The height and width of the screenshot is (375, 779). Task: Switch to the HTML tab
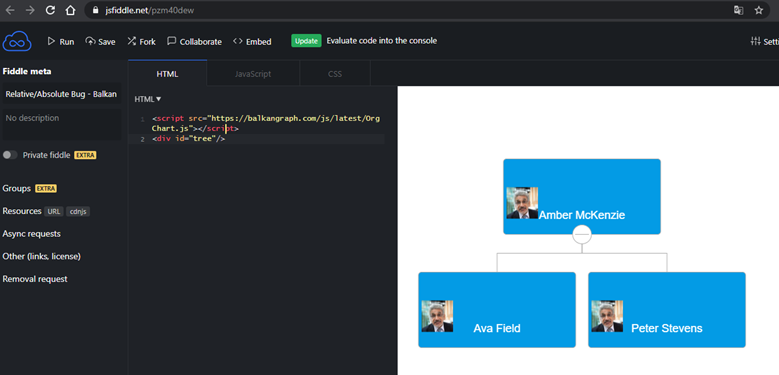point(167,74)
